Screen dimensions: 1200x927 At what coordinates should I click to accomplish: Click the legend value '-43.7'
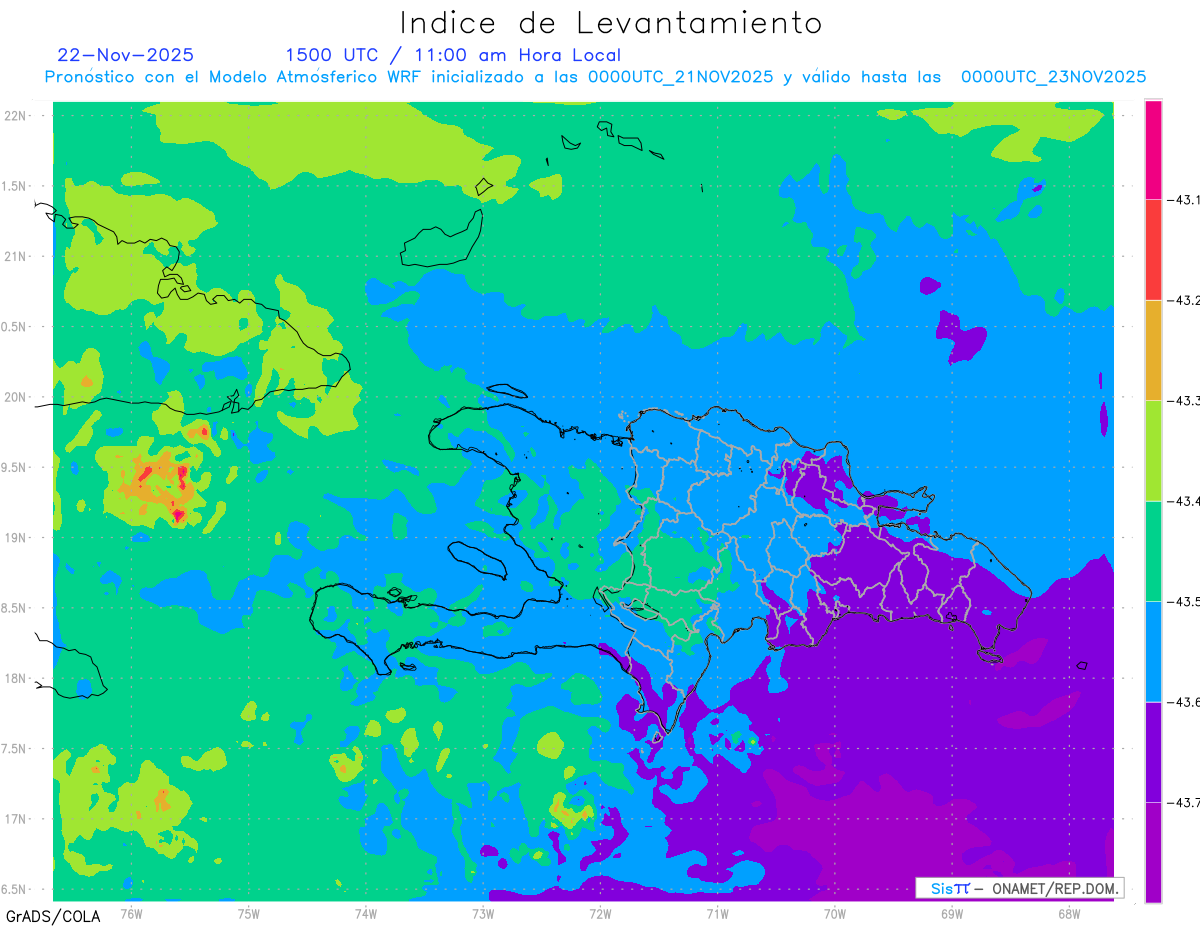(1183, 802)
